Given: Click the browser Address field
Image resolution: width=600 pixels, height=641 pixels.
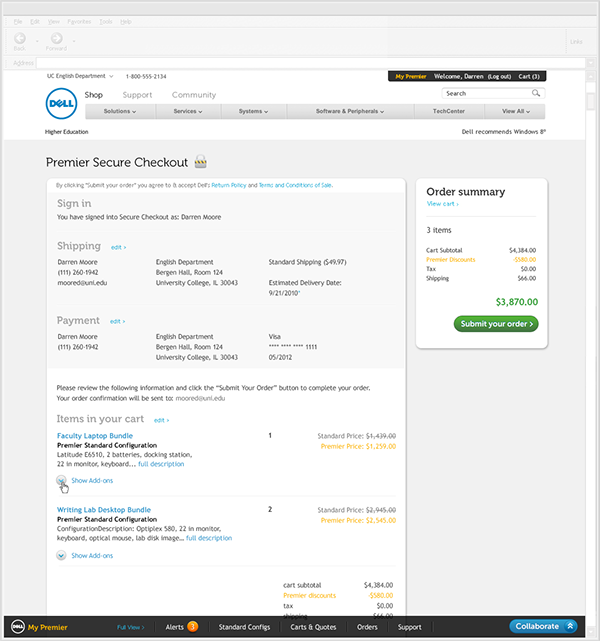Looking at the screenshot, I should point(311,63).
